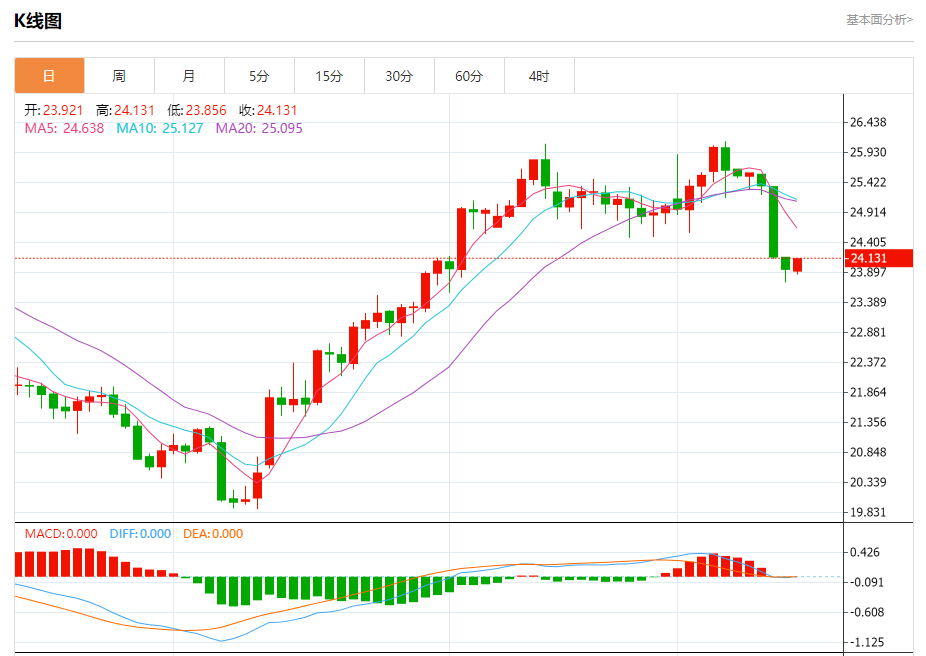Select the 日 daily chart tab

pos(50,76)
